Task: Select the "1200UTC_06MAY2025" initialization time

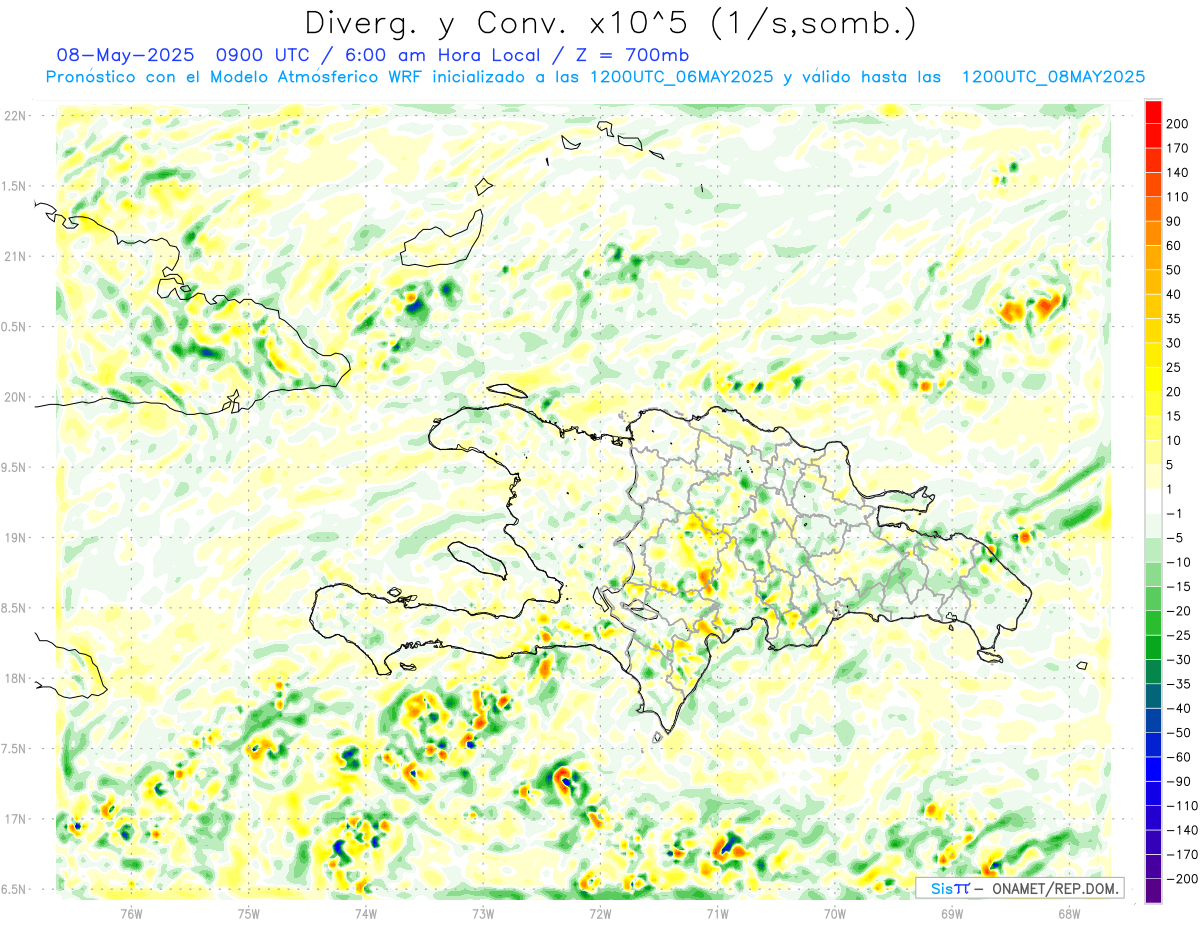Action: tap(682, 77)
